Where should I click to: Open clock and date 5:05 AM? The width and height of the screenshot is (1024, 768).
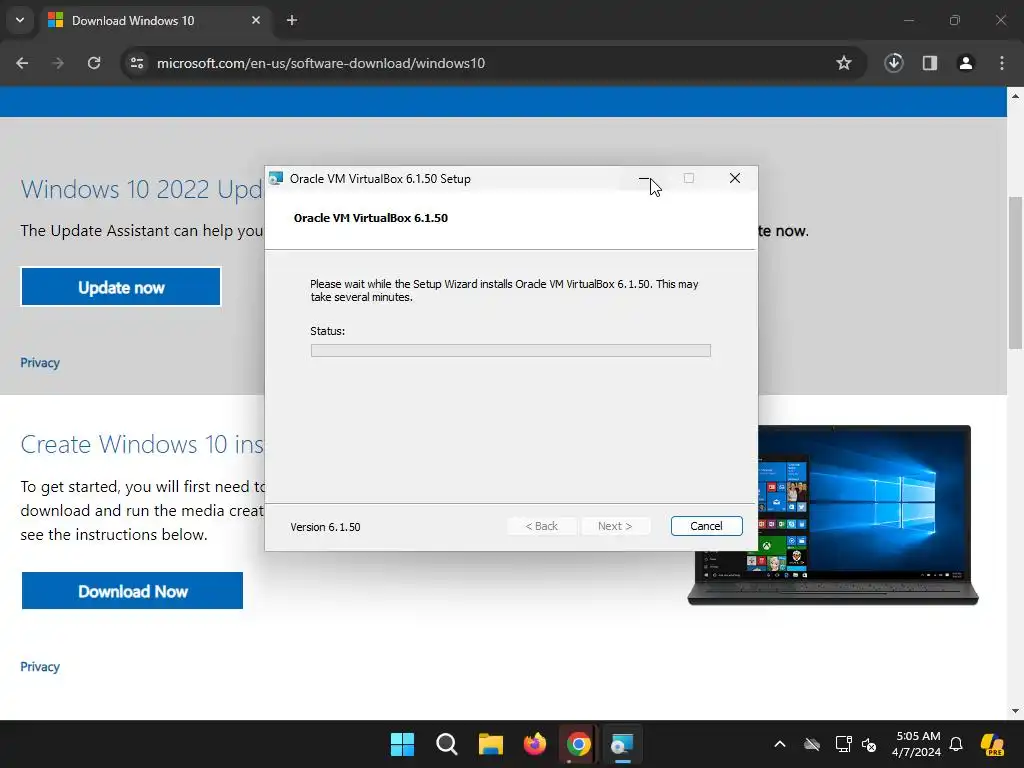918,744
